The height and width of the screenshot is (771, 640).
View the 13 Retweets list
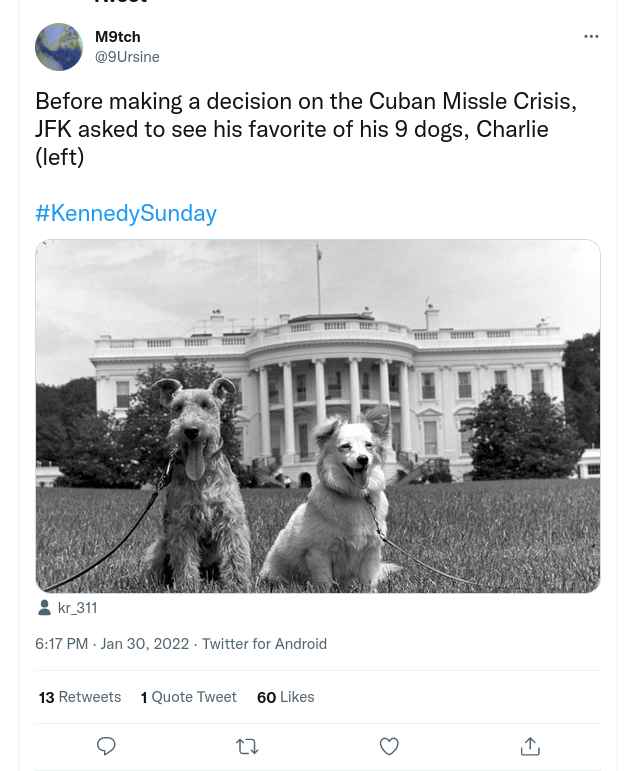80,697
